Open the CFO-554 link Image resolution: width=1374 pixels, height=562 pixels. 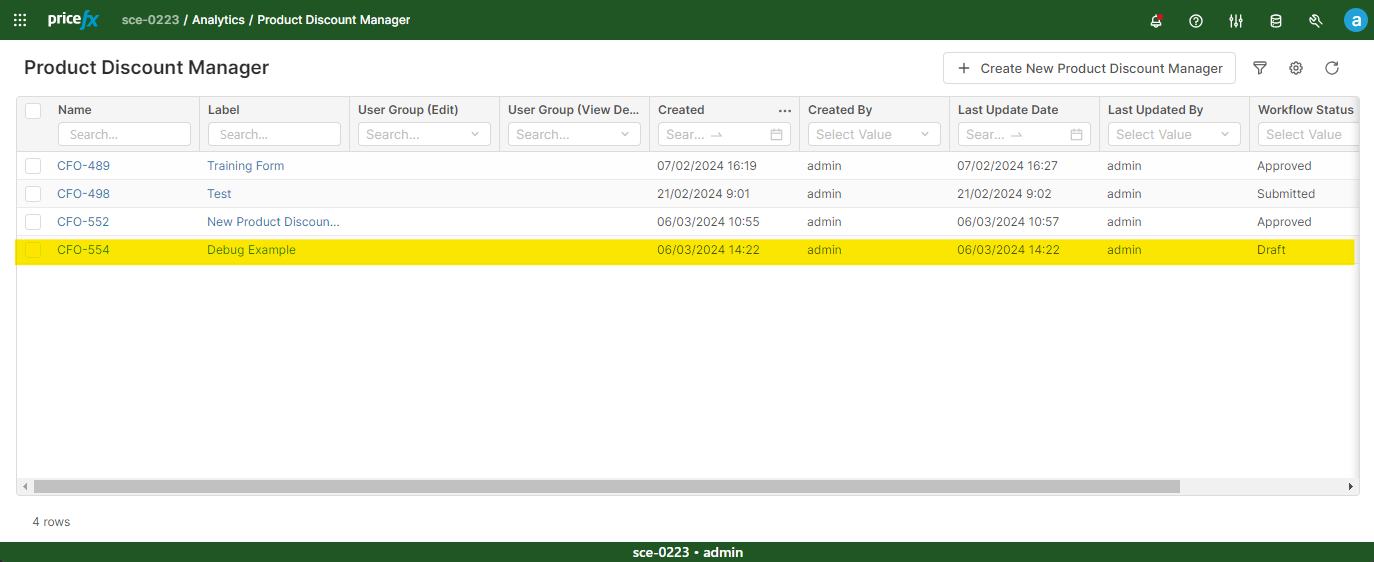point(83,250)
